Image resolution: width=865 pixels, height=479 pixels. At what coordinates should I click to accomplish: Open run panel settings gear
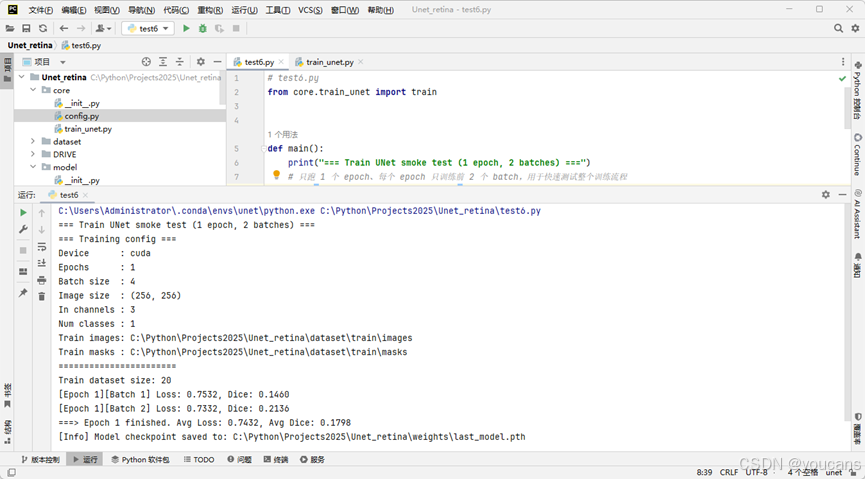pos(825,194)
